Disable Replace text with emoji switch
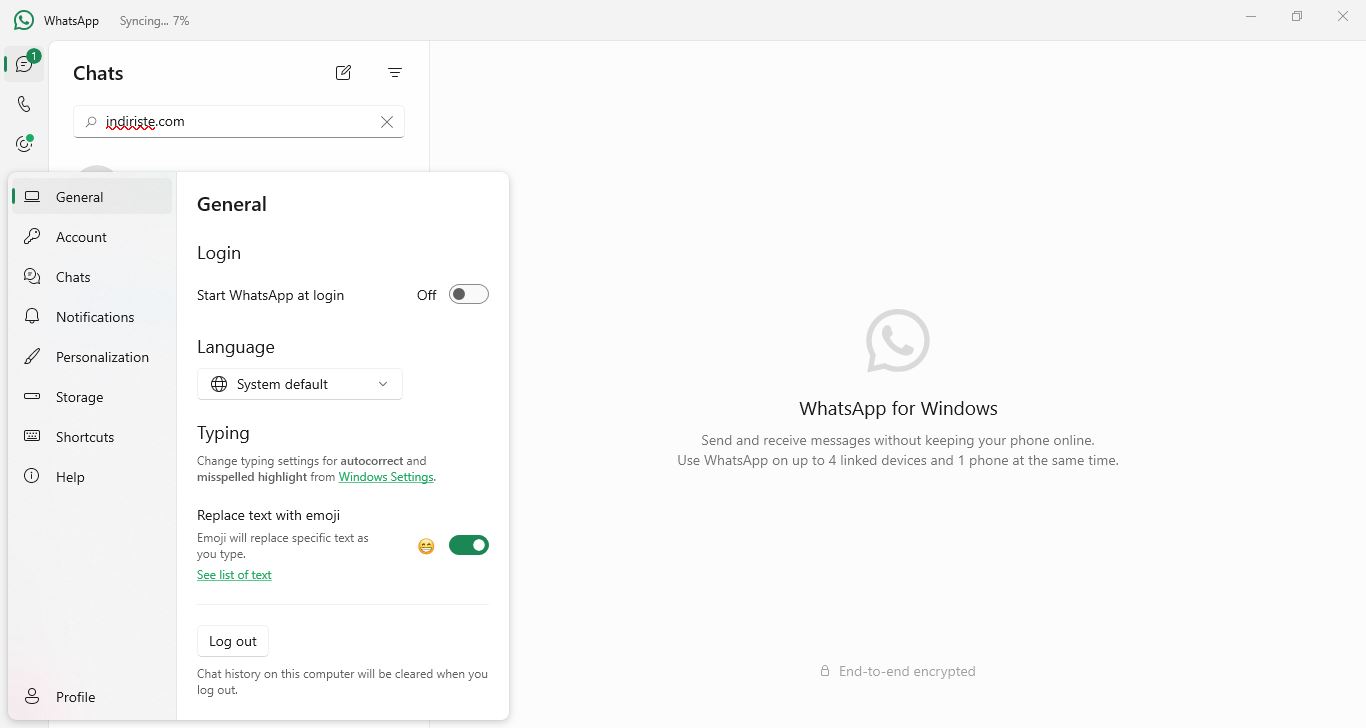This screenshot has height=728, width=1366. (x=468, y=545)
